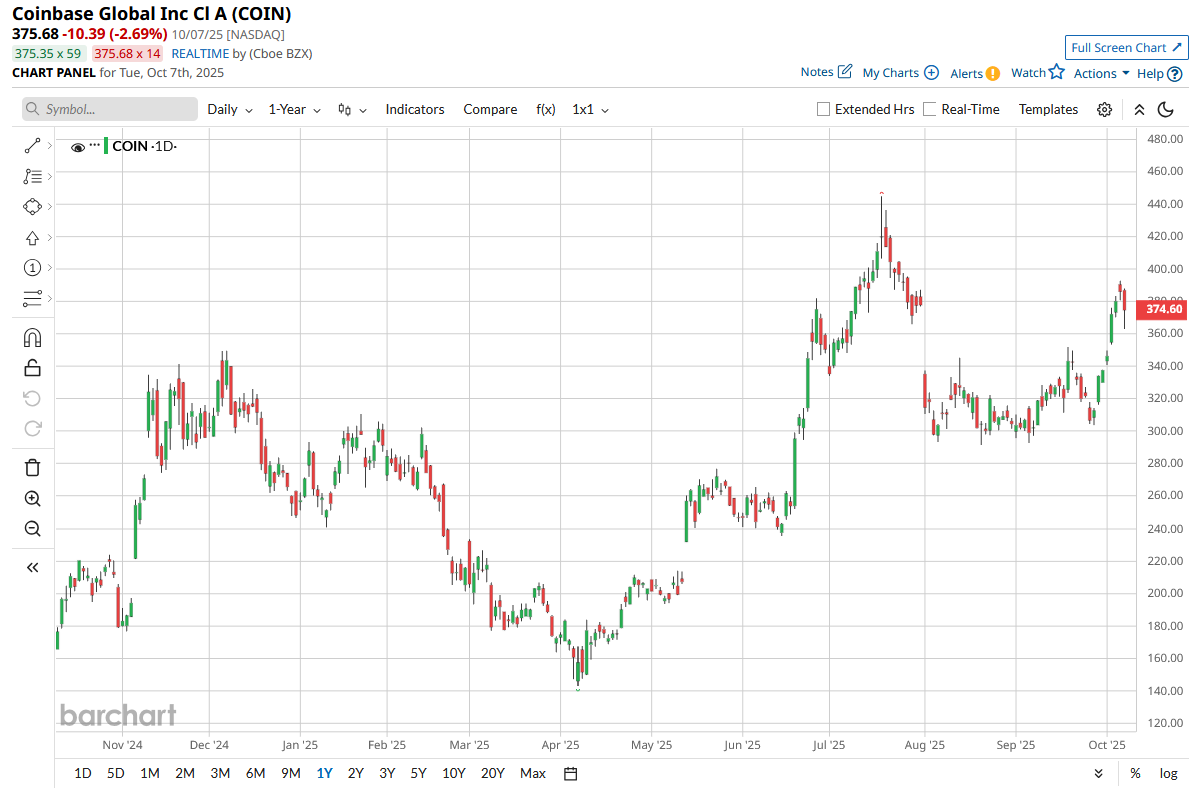The height and width of the screenshot is (800, 1204).
Task: Open the 1x1 chart grid dropdown
Action: pos(590,110)
